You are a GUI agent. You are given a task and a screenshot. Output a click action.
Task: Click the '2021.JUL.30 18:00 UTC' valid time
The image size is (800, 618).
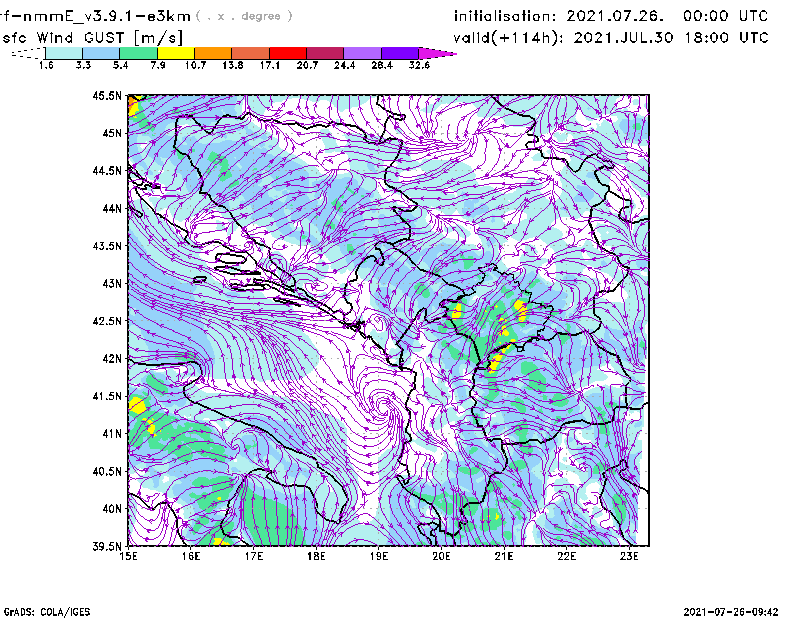pyautogui.click(x=671, y=38)
